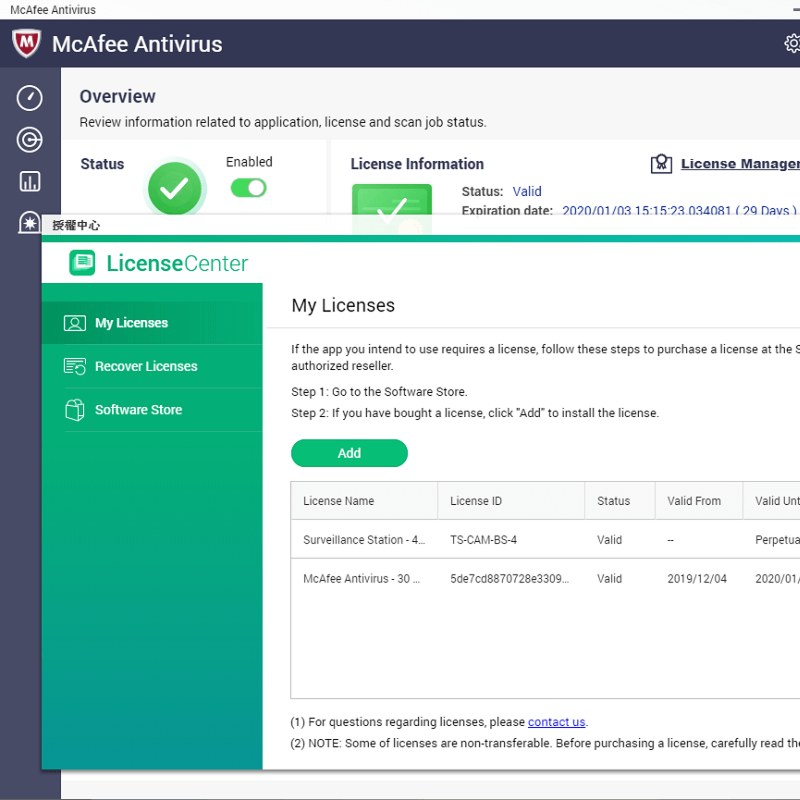Click the green status checkmark circle
Viewport: 800px width, 800px height.
click(x=175, y=188)
